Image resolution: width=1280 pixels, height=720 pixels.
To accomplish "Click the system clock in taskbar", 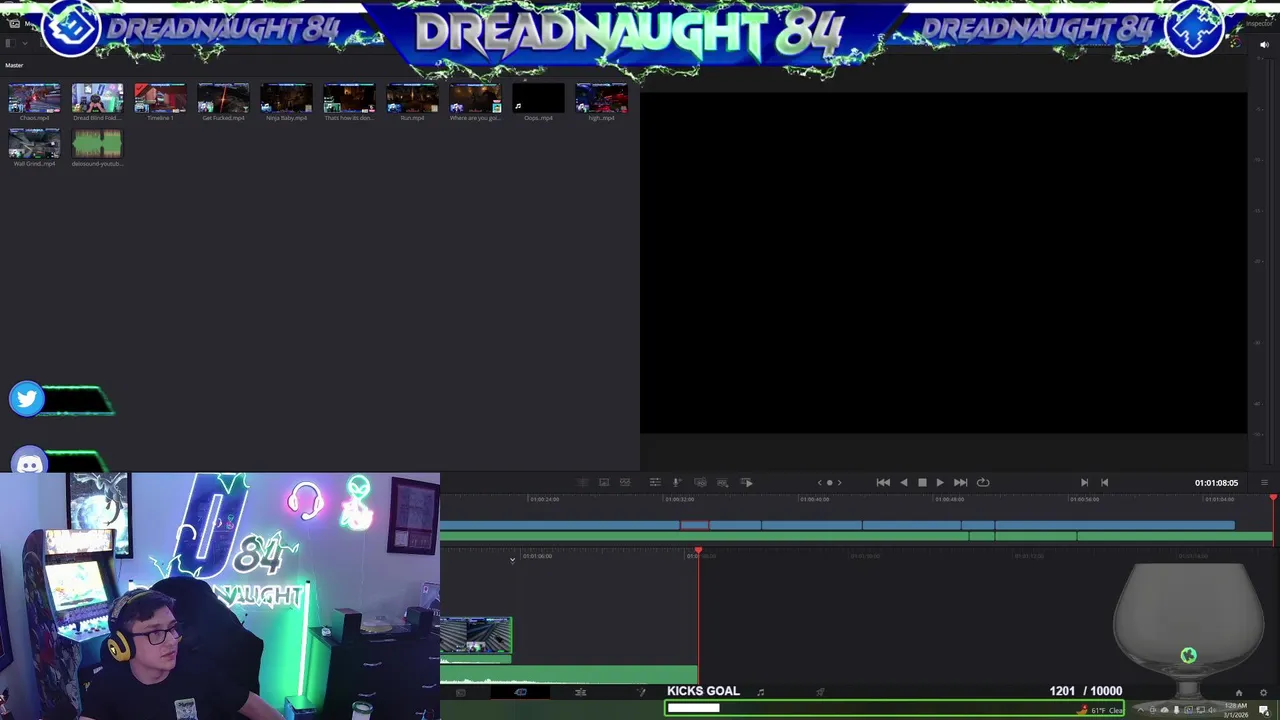I will pyautogui.click(x=1235, y=710).
